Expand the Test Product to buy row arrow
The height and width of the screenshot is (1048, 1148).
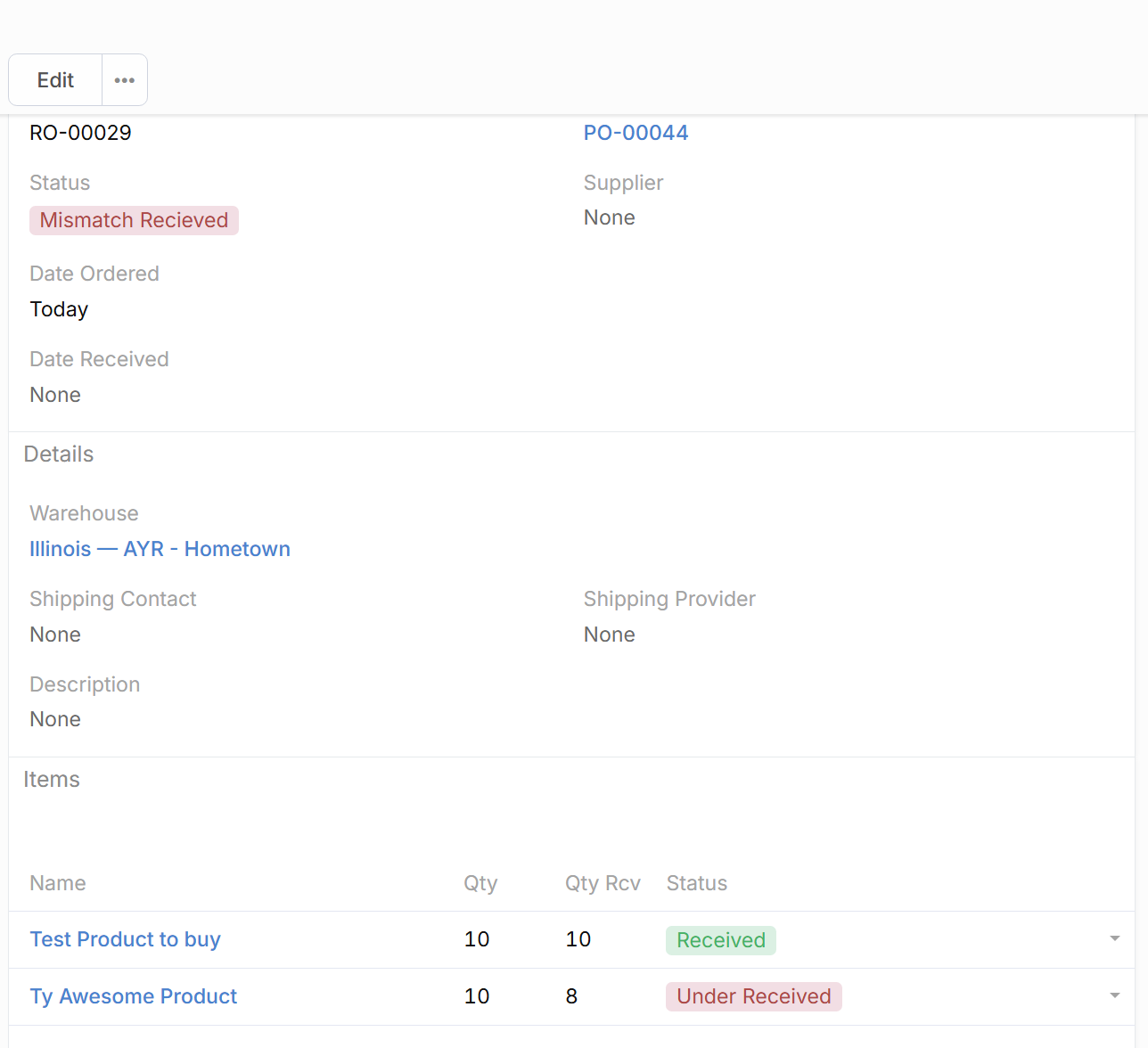point(1114,939)
